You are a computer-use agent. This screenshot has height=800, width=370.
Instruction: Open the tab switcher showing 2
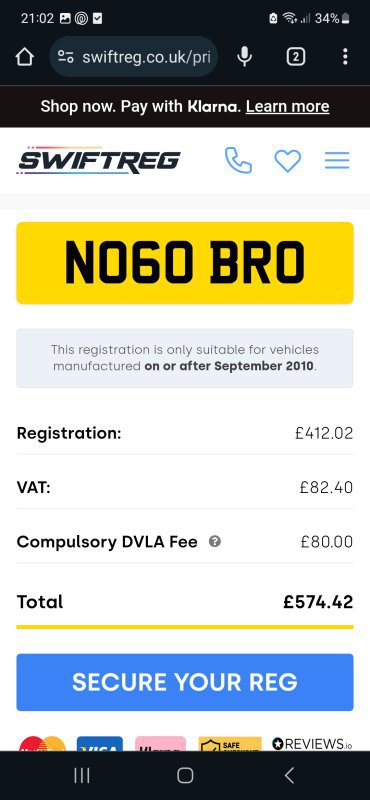pyautogui.click(x=295, y=57)
